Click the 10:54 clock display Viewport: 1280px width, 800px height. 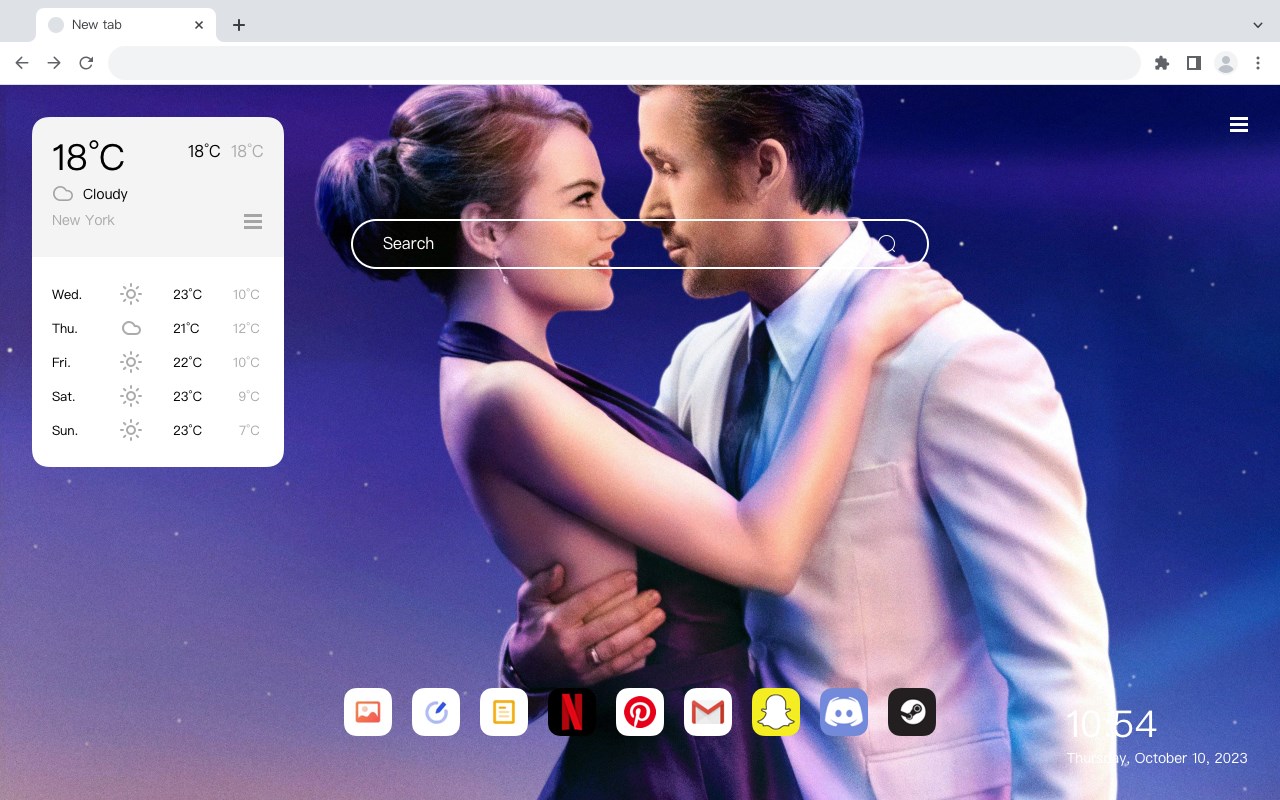tap(1111, 724)
